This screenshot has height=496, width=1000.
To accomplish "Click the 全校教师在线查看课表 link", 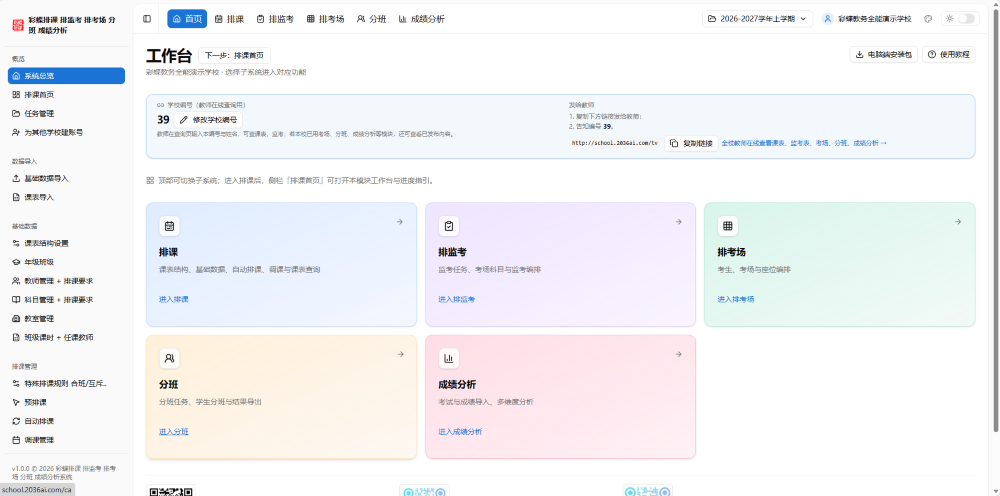I will pyautogui.click(x=804, y=143).
